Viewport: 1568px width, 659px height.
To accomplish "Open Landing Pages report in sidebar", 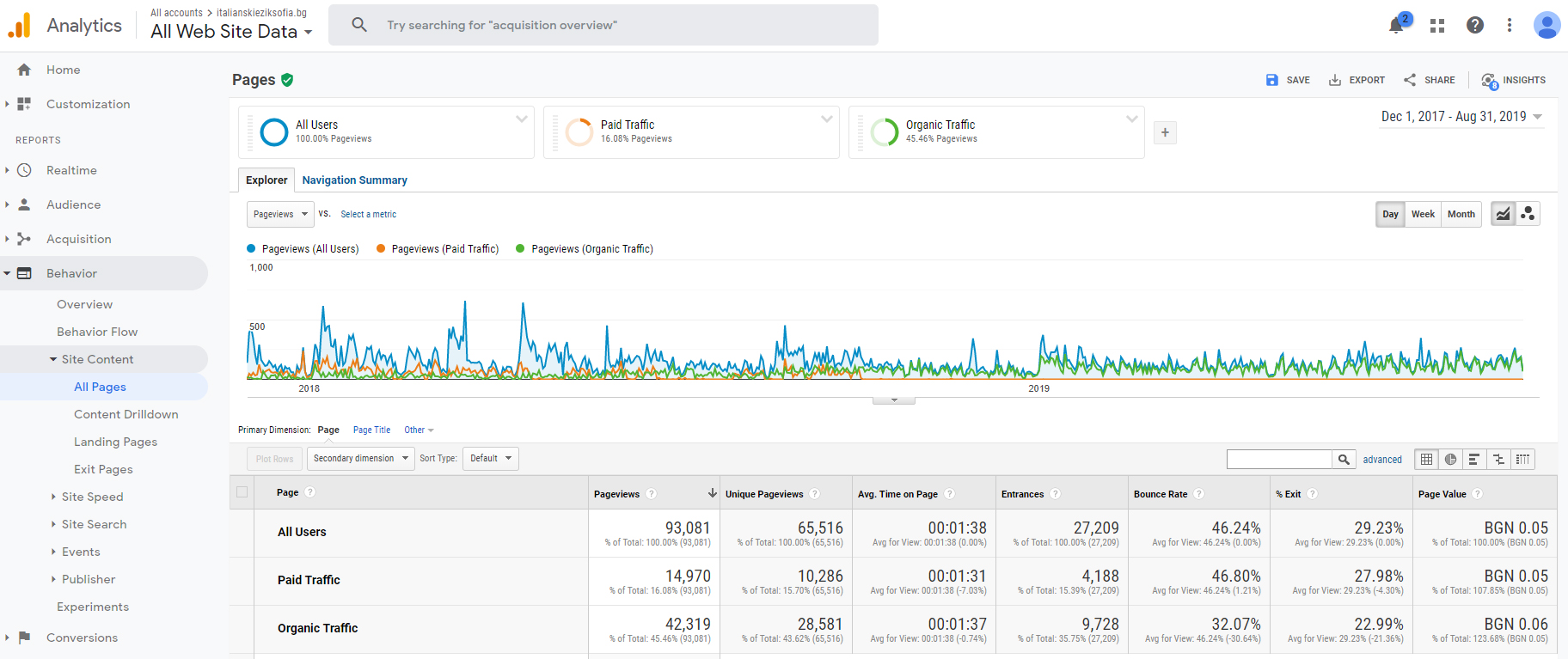I will pos(115,442).
